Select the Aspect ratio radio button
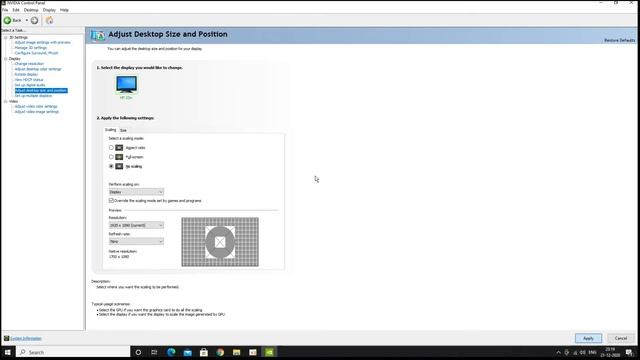Viewport: 640px width, 360px height. tap(111, 147)
